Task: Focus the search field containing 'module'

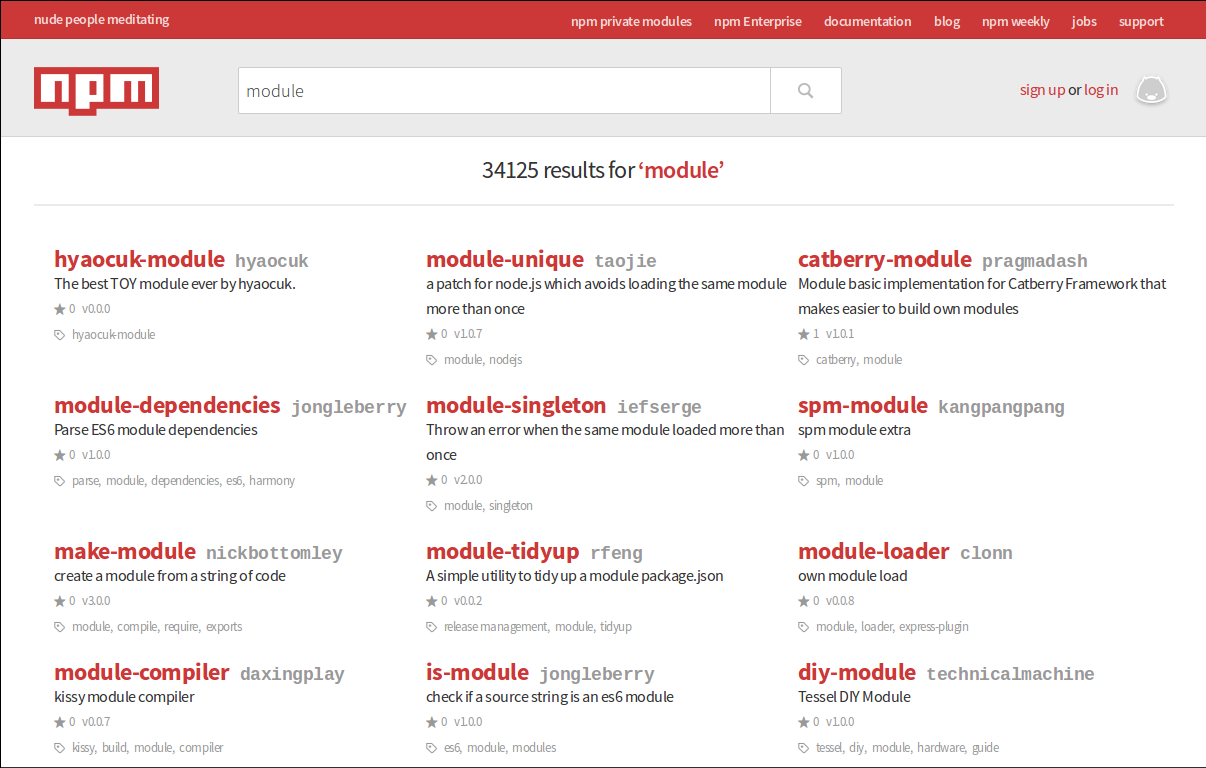Action: (504, 91)
